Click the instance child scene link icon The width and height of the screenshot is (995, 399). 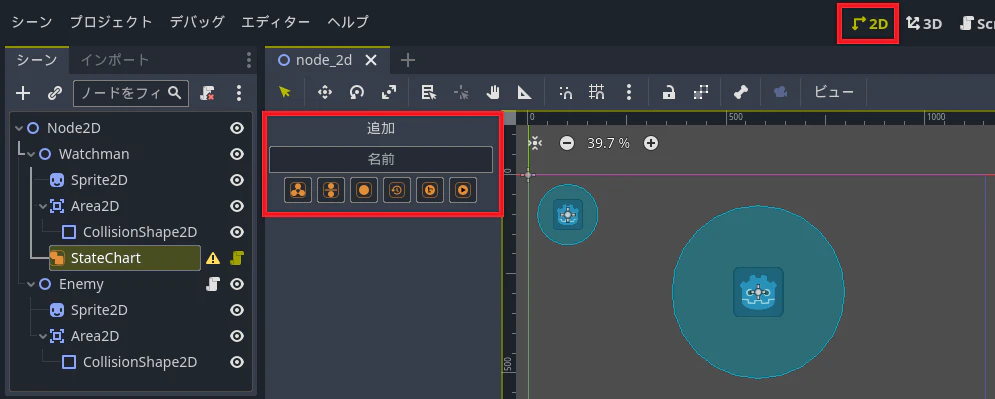tap(55, 93)
